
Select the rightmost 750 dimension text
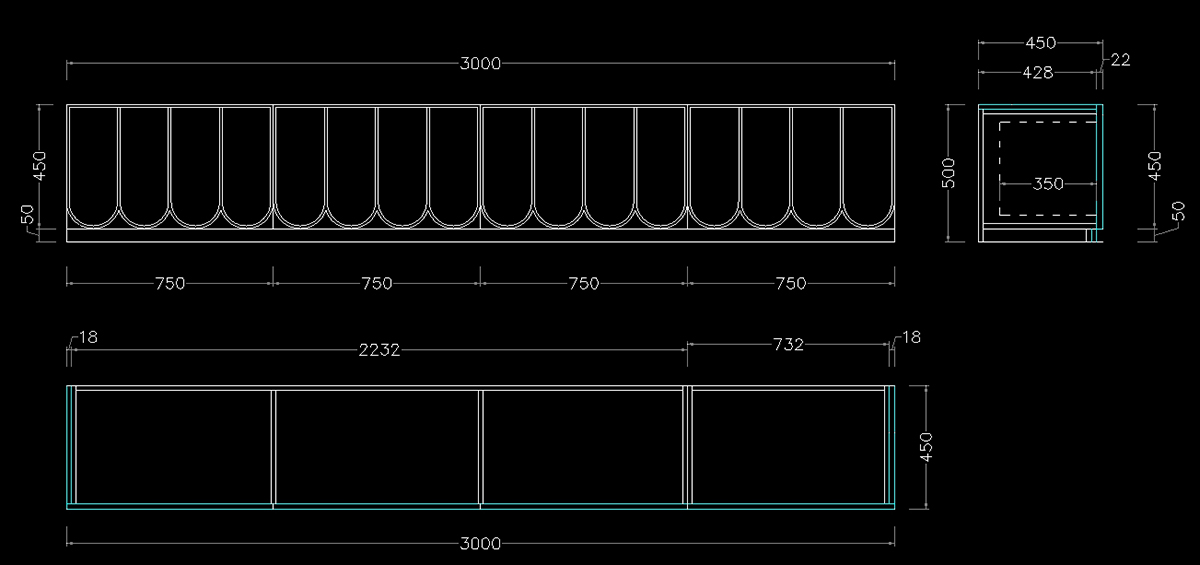coord(790,284)
